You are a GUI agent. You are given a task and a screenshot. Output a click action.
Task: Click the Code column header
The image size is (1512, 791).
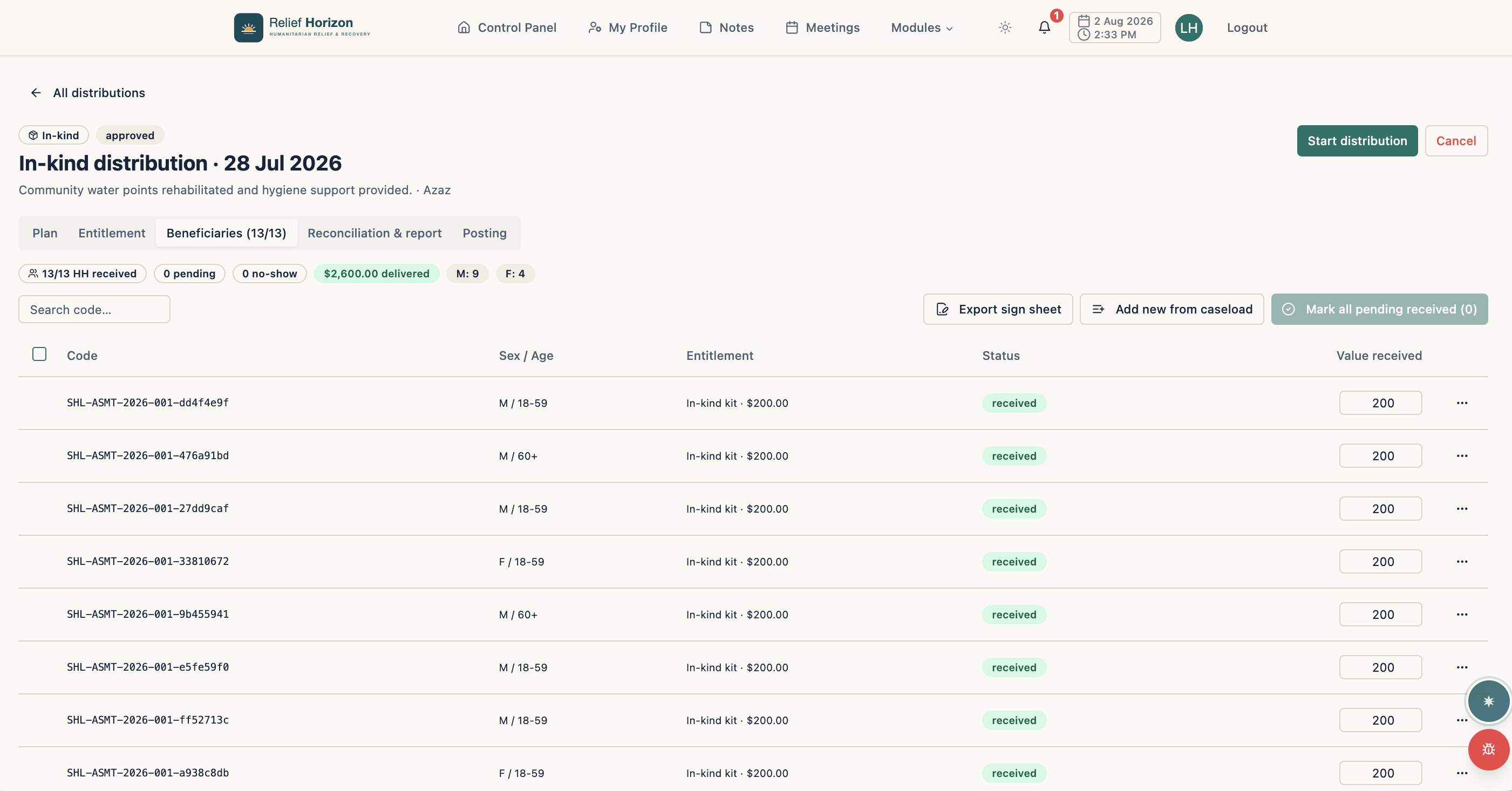(x=82, y=356)
